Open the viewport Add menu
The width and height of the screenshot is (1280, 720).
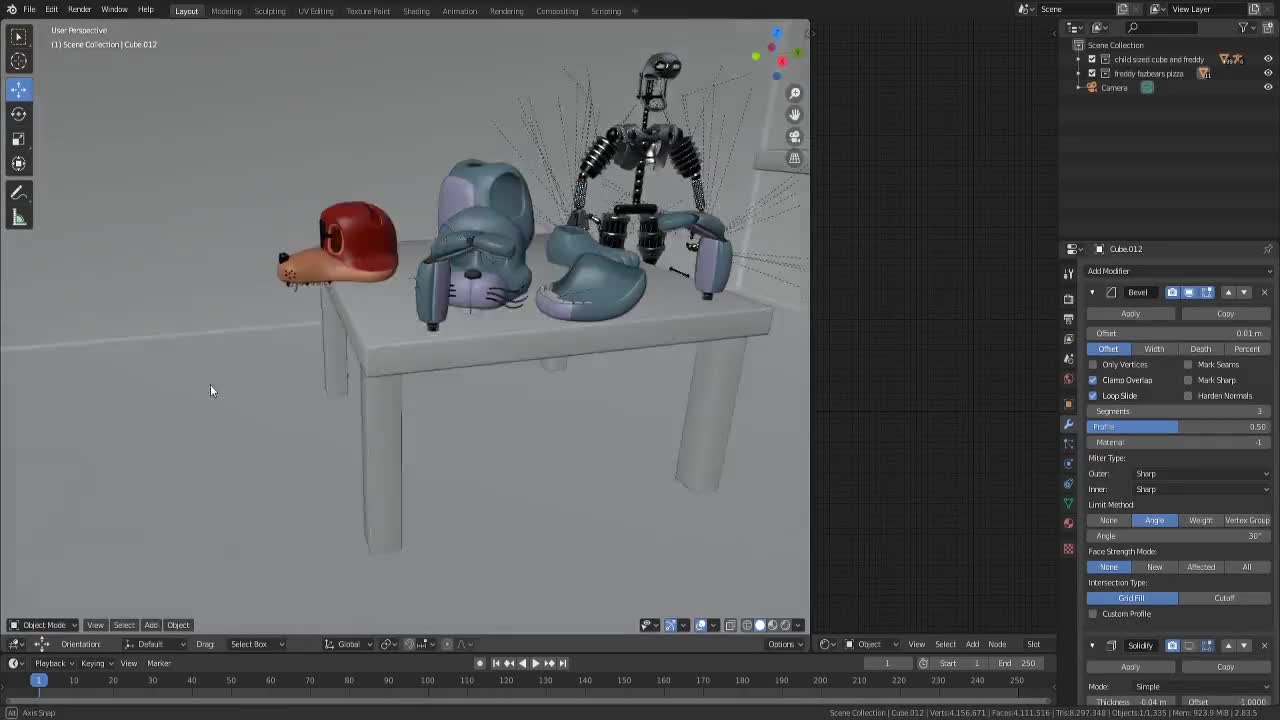(151, 625)
